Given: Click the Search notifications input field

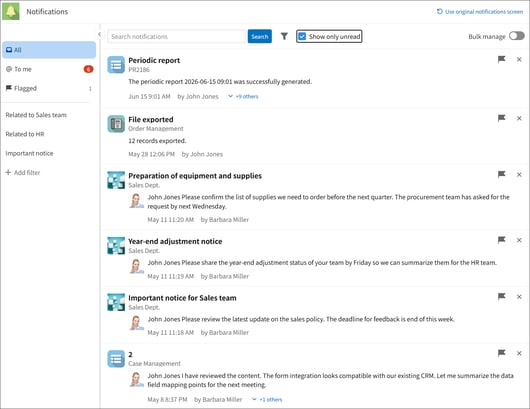Looking at the screenshot, I should tap(176, 36).
